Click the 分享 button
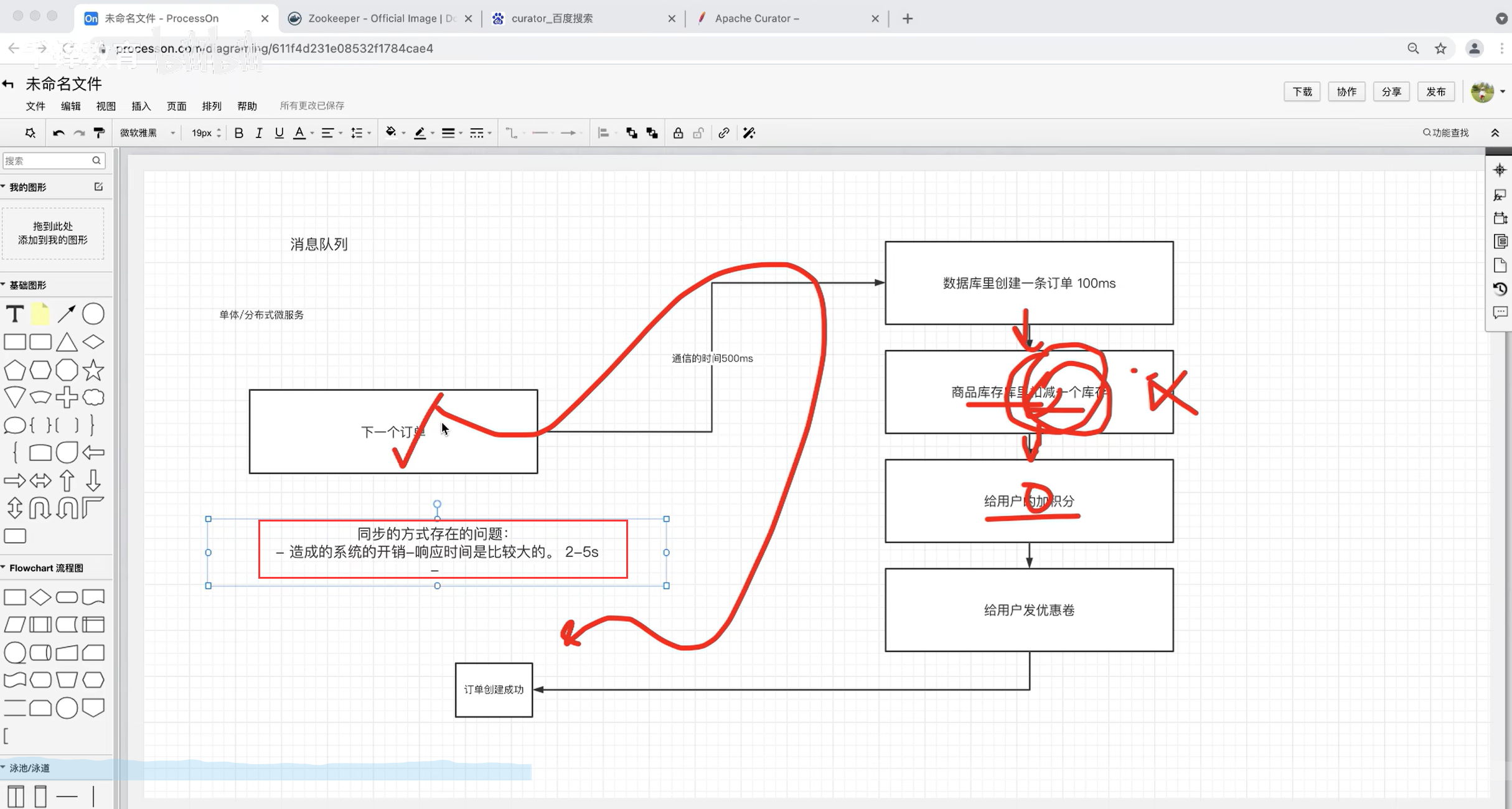1512x809 pixels. (1391, 91)
